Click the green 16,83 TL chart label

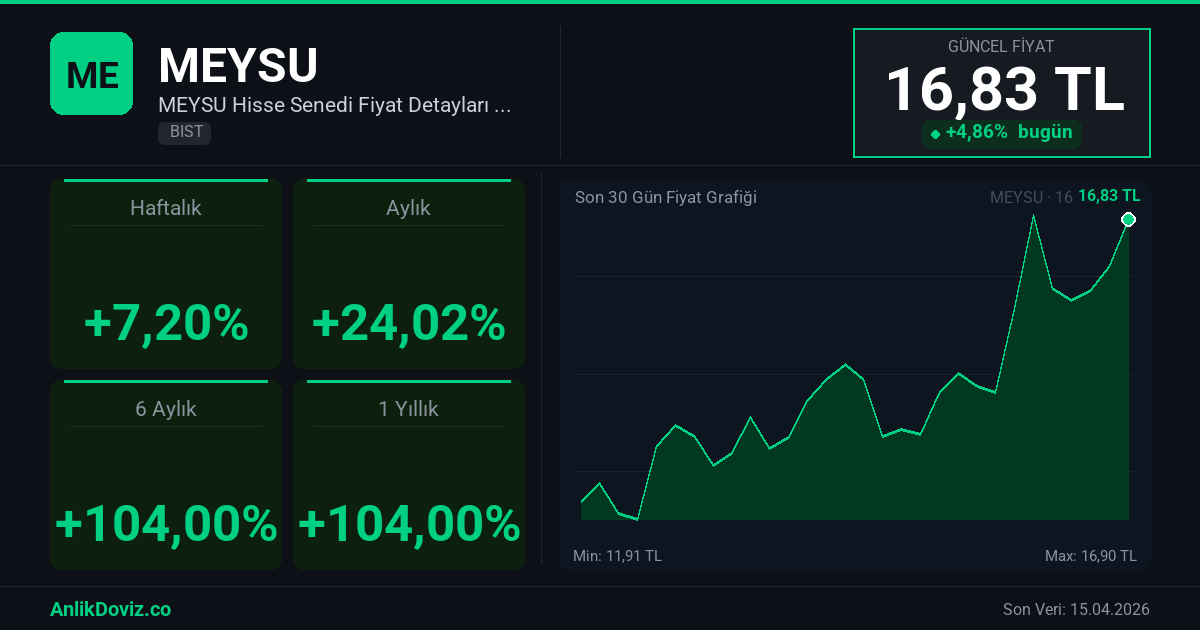point(1109,196)
